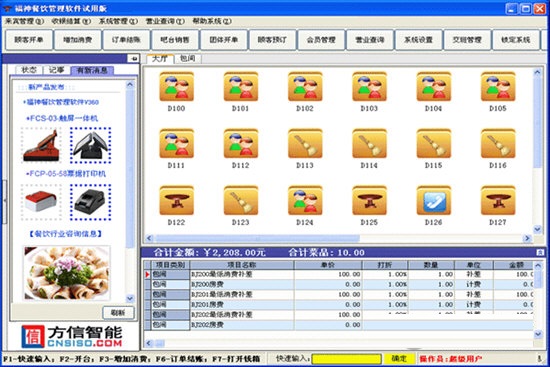This screenshot has width=550, height=367.
Task: Open FCP-05-58票据打印机 link
Action: [x=66, y=174]
